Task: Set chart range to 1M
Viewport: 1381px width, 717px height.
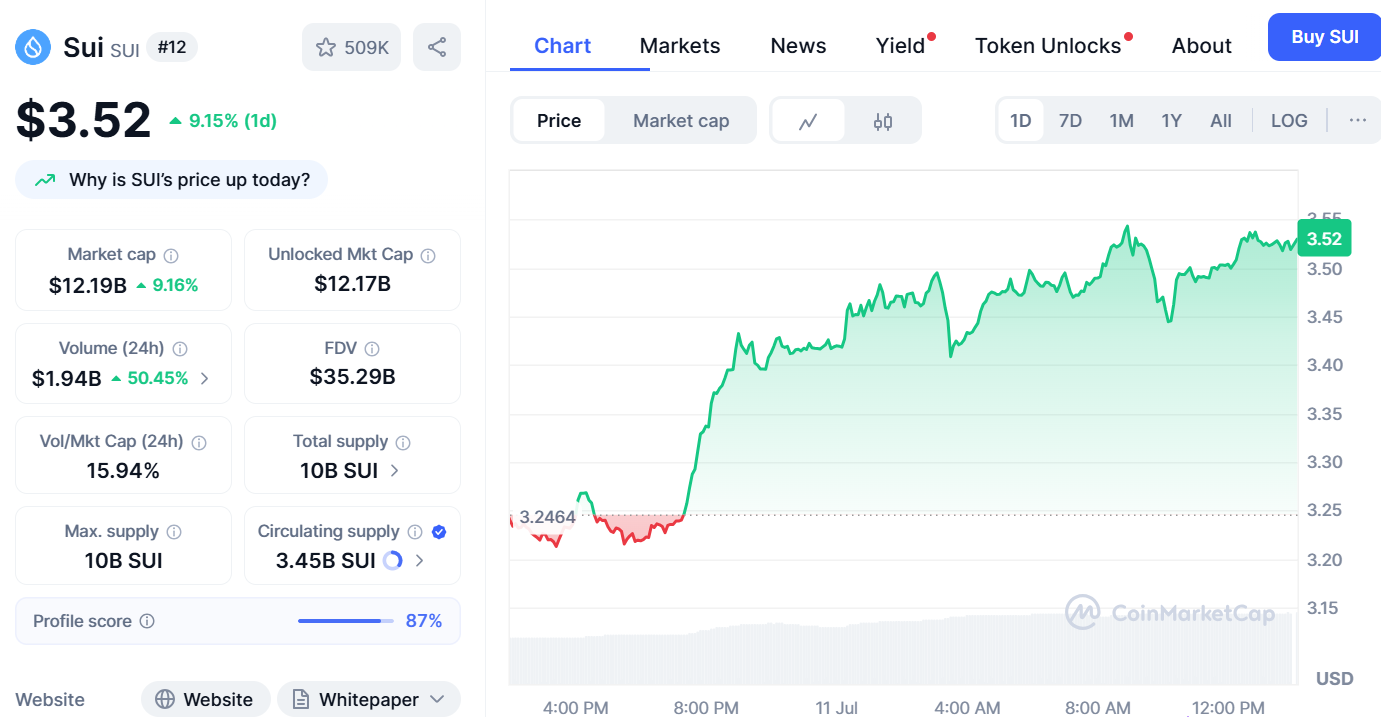Action: pos(1121,121)
